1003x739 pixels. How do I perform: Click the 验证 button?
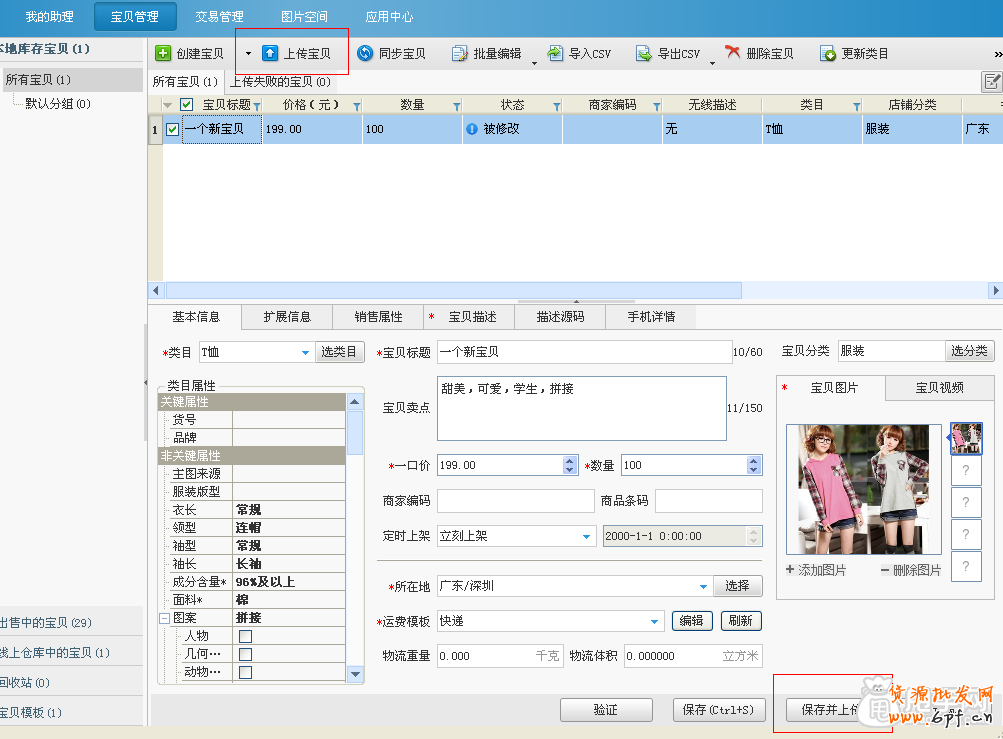click(x=605, y=710)
